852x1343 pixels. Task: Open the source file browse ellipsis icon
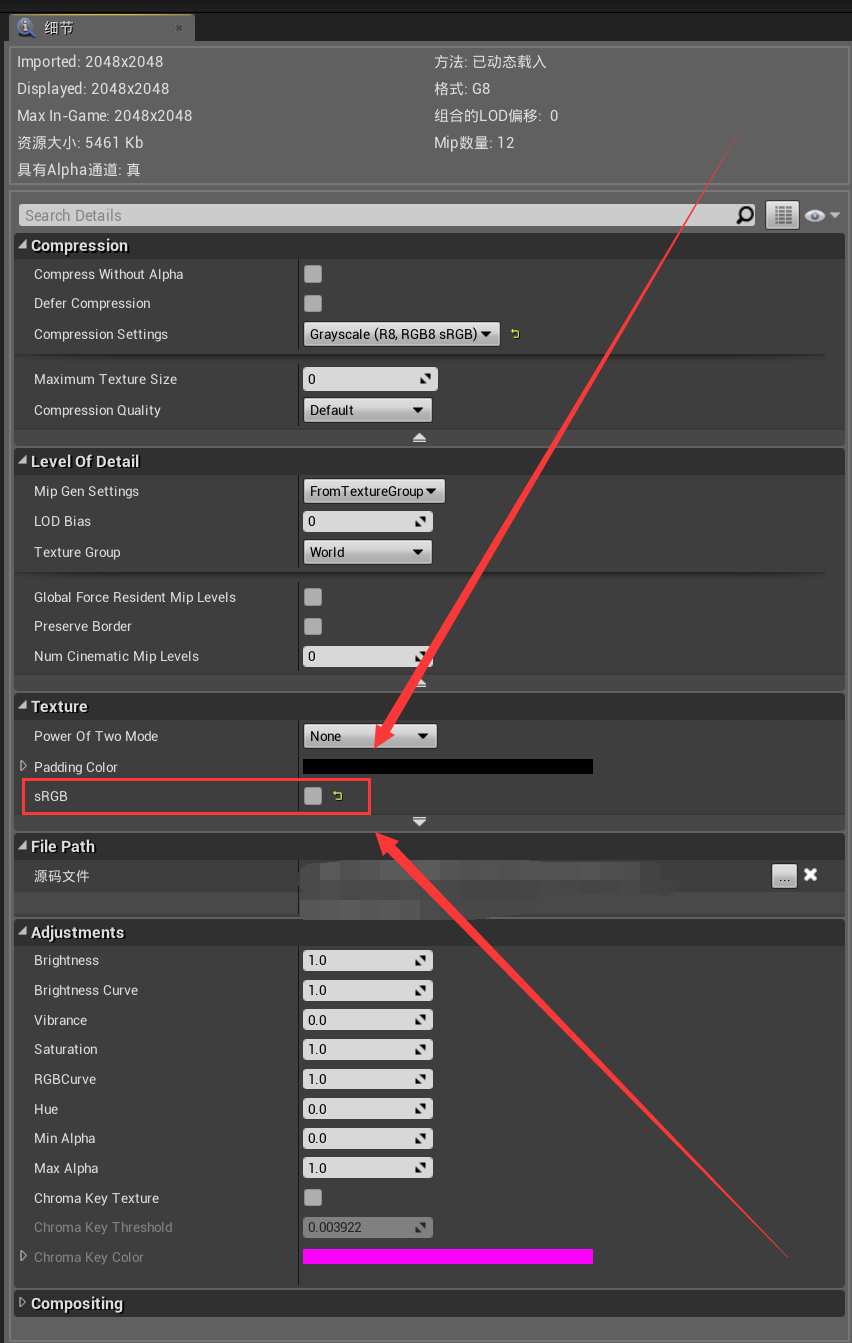point(784,875)
